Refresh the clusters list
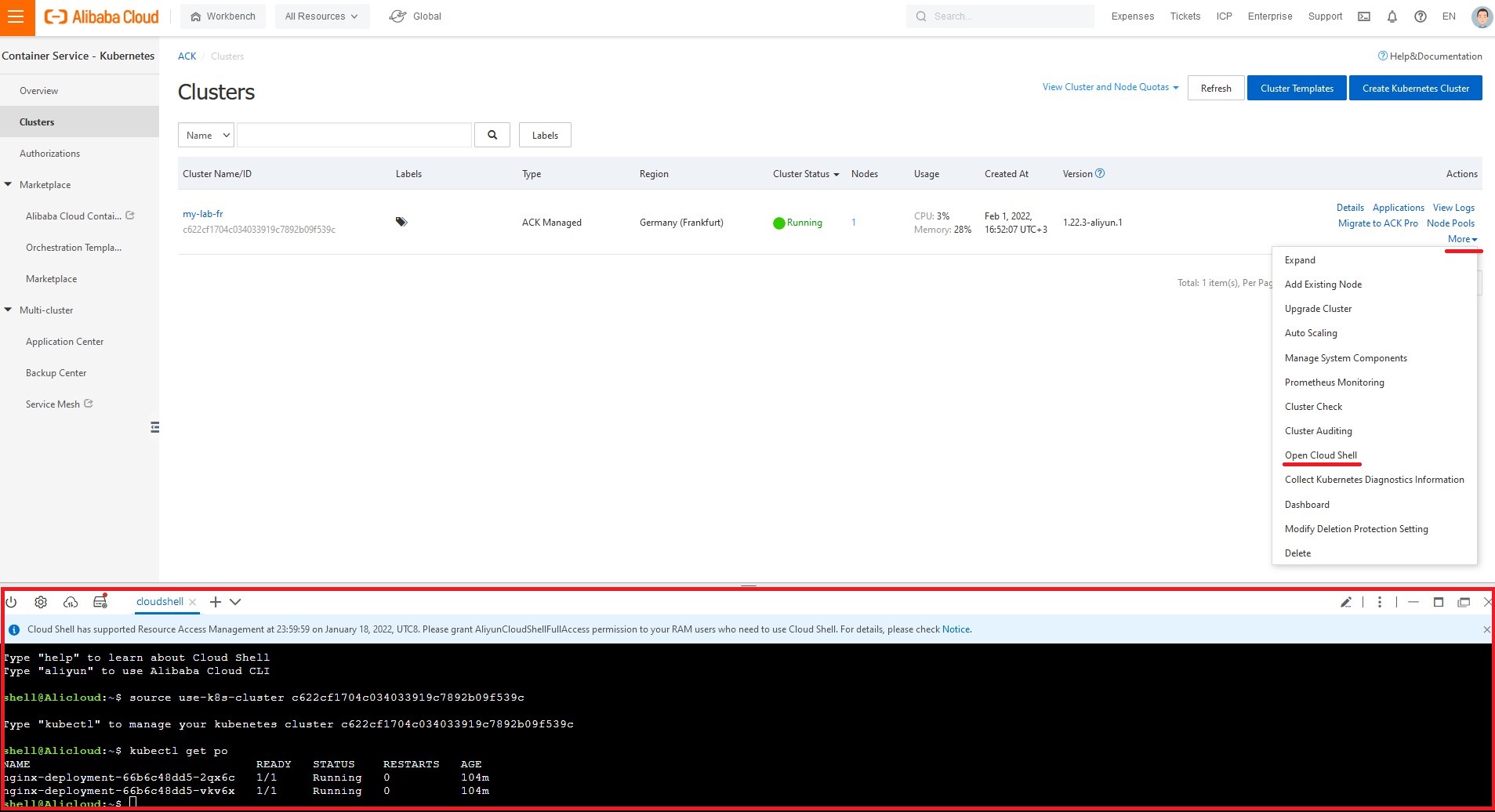 point(1215,88)
